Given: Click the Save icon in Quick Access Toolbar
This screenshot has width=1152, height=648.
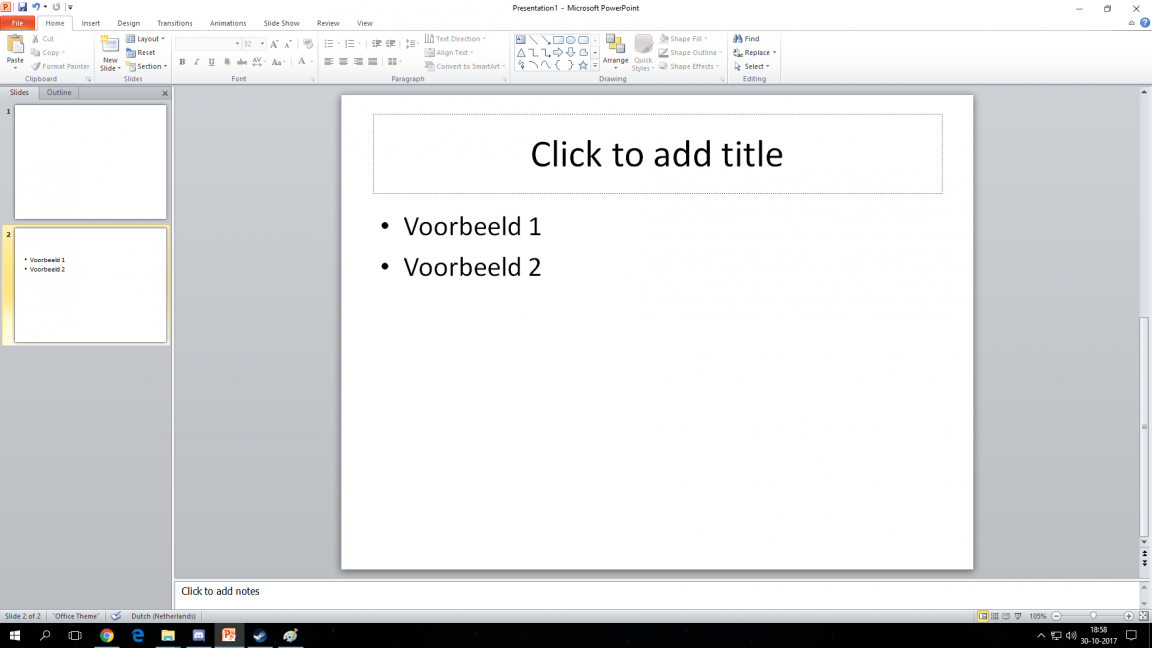Looking at the screenshot, I should point(22,7).
